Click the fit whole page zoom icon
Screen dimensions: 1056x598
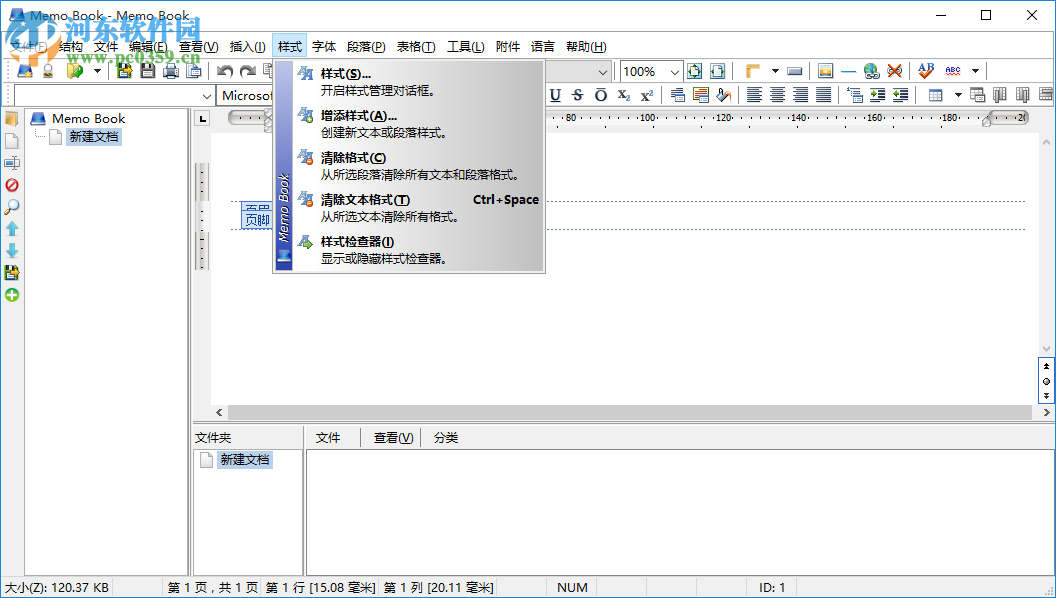(694, 71)
